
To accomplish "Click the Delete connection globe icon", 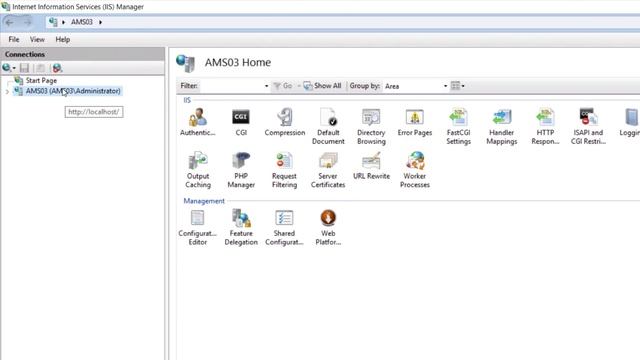I will point(57,68).
